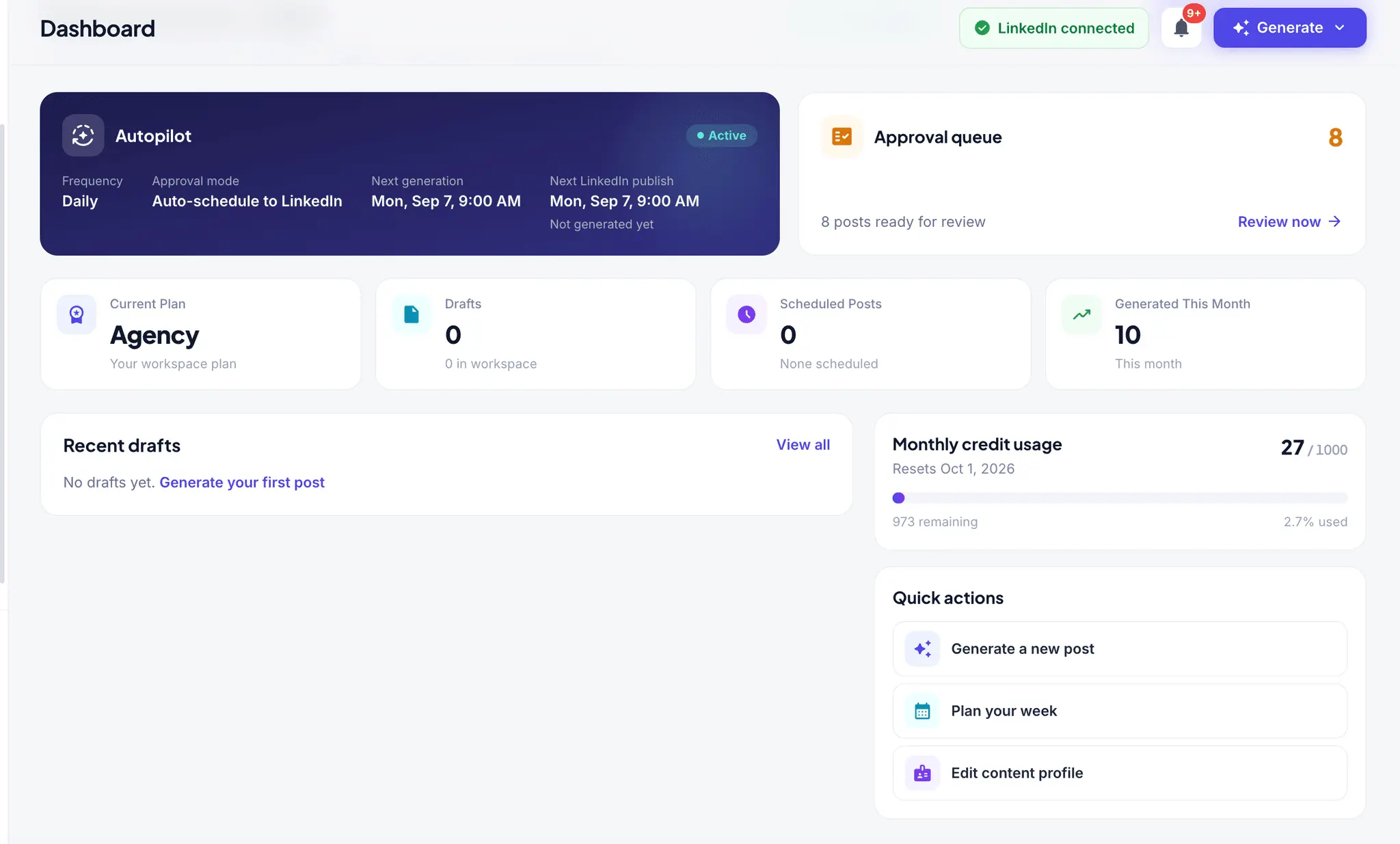Click the Generate a new post action
Screen dimensions: 1400x844
[x=1120, y=649]
